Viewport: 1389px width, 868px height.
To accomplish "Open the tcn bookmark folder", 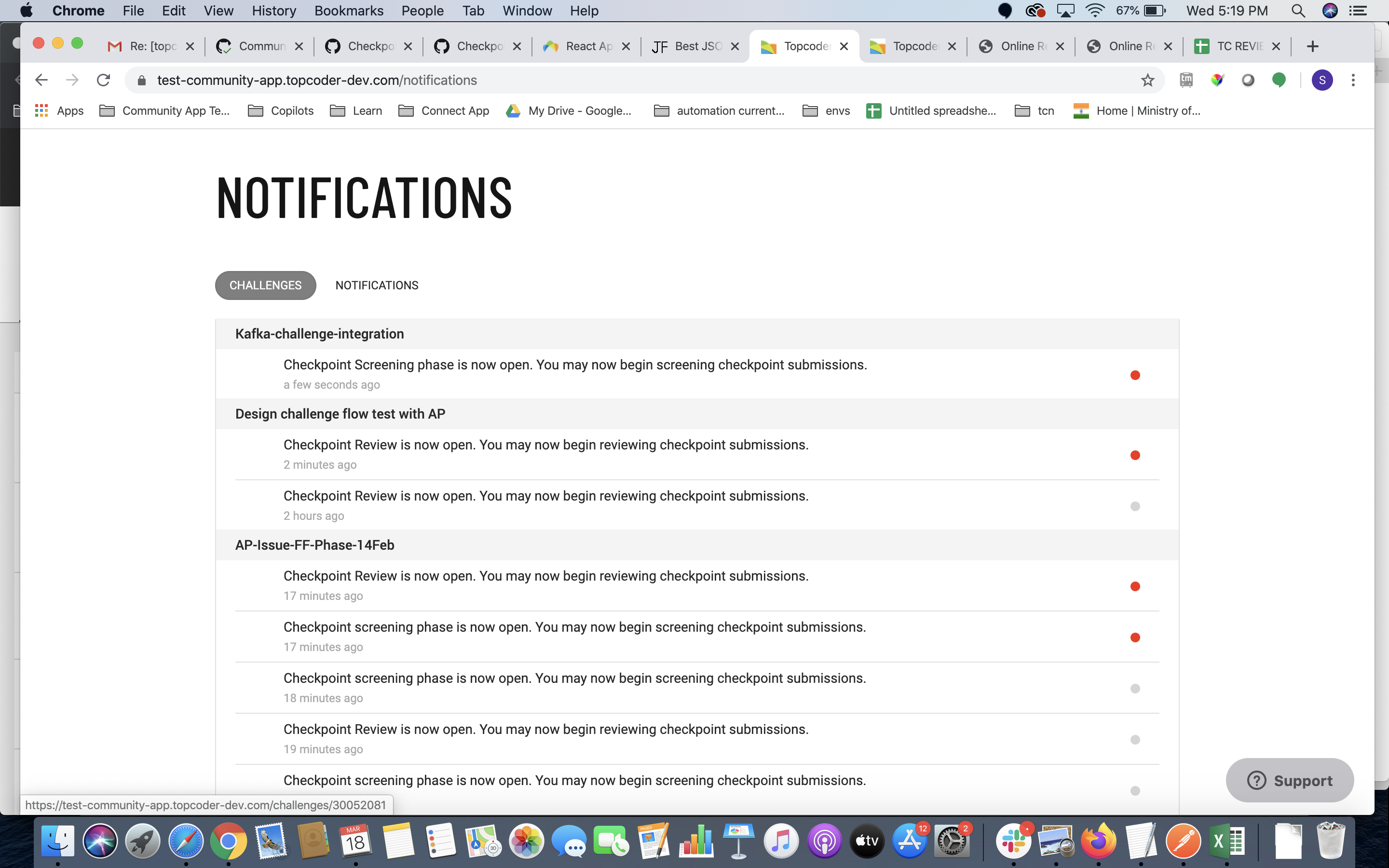I will [1035, 111].
